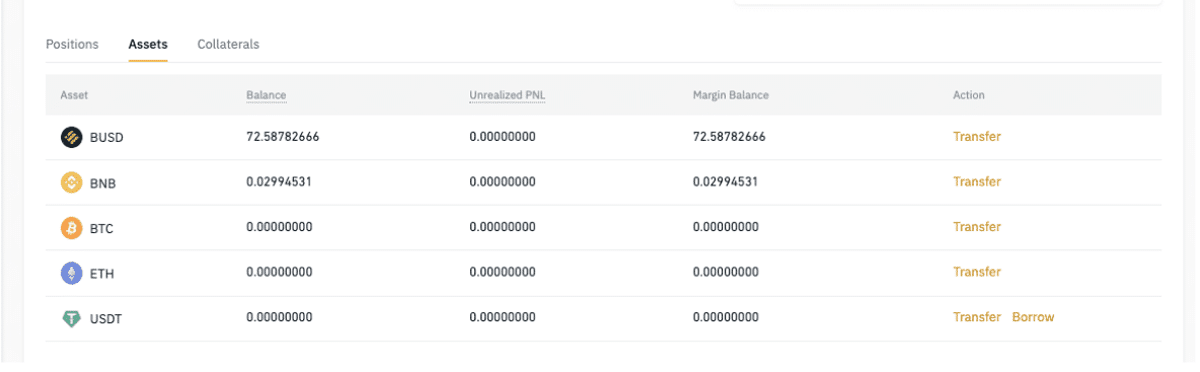Transfer USDT funds
The width and height of the screenshot is (1200, 372).
point(977,317)
